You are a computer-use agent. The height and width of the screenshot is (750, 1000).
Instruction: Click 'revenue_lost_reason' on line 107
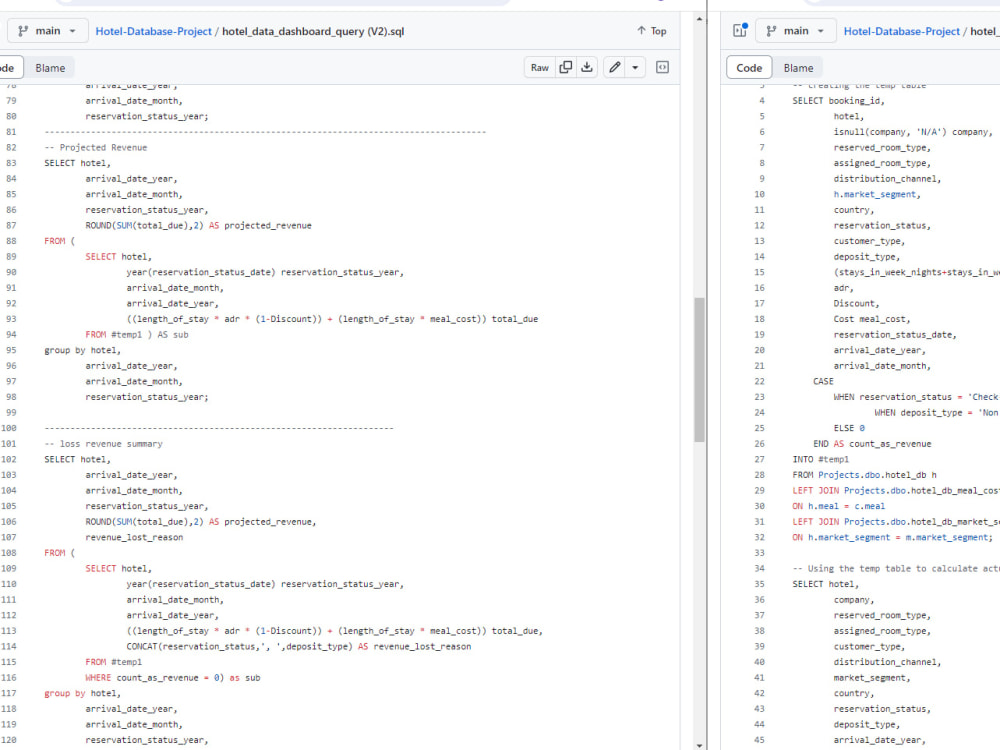[x=134, y=538]
